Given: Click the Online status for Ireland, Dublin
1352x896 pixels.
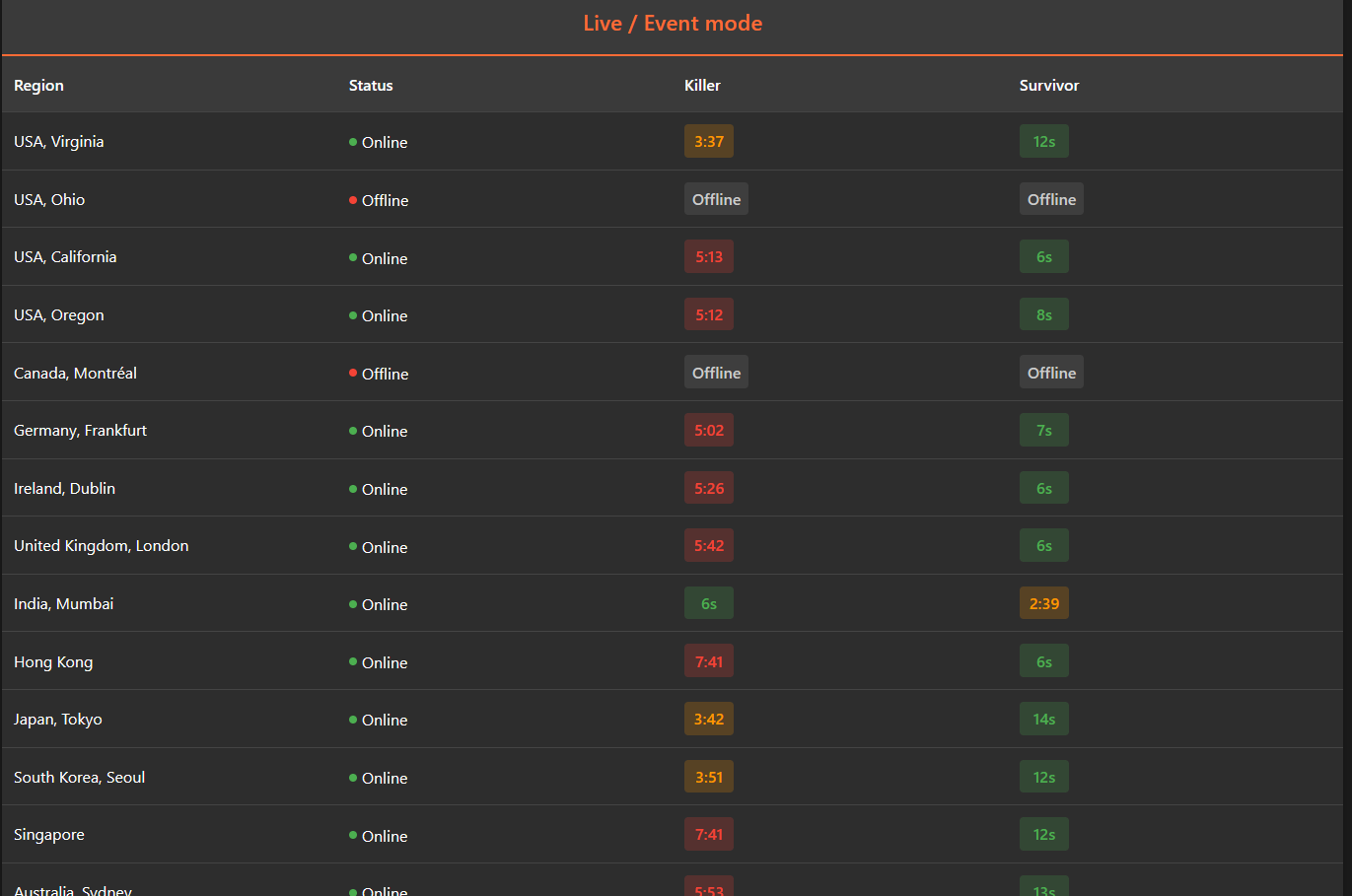Looking at the screenshot, I should [x=379, y=489].
